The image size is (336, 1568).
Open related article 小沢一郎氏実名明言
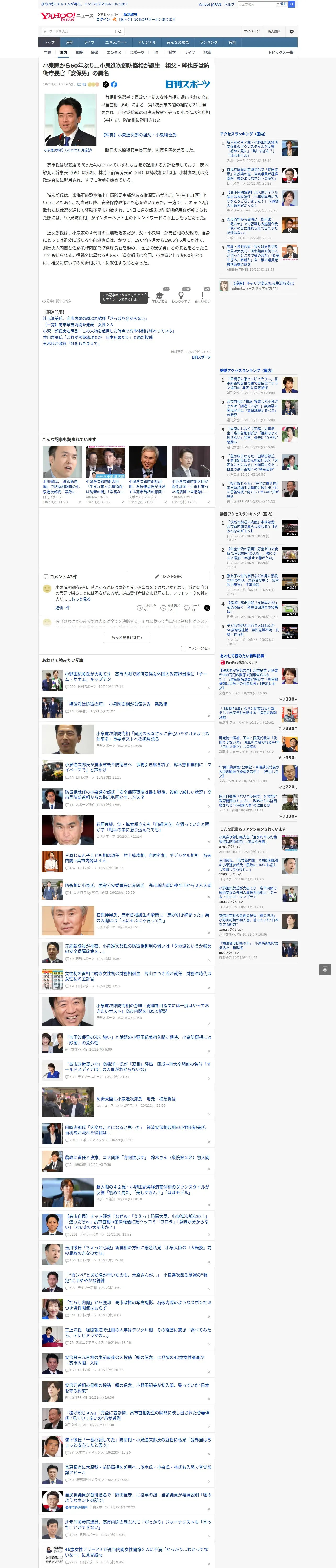click(x=109, y=331)
